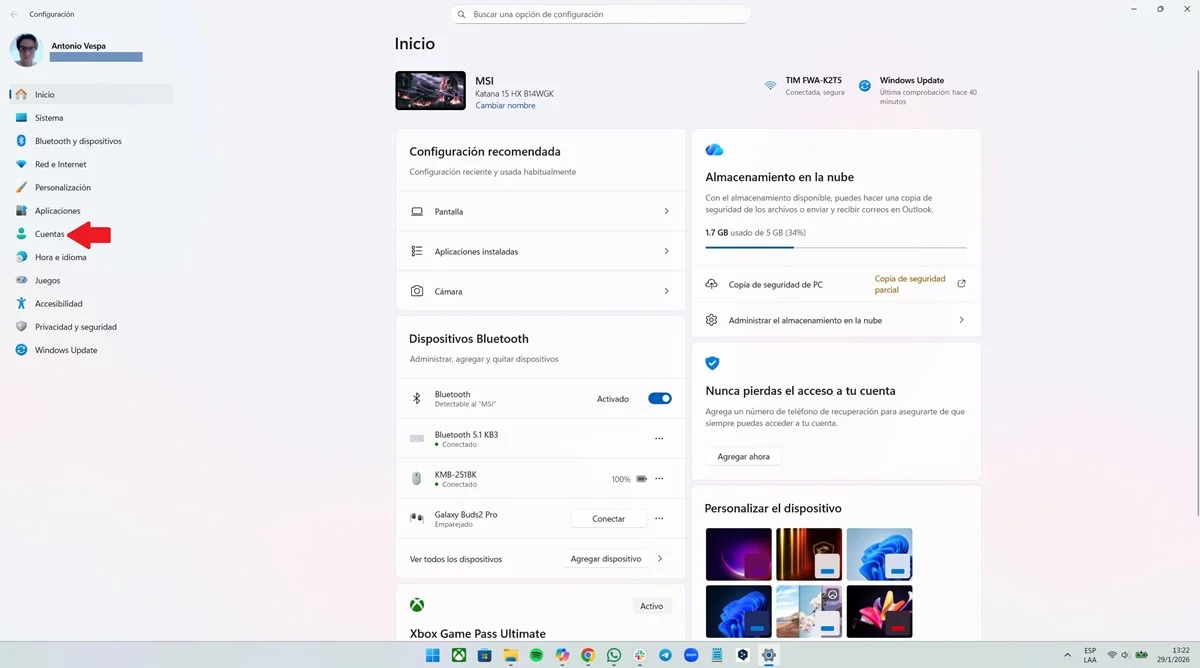Open the Windows Start menu on the taskbar

click(x=433, y=656)
